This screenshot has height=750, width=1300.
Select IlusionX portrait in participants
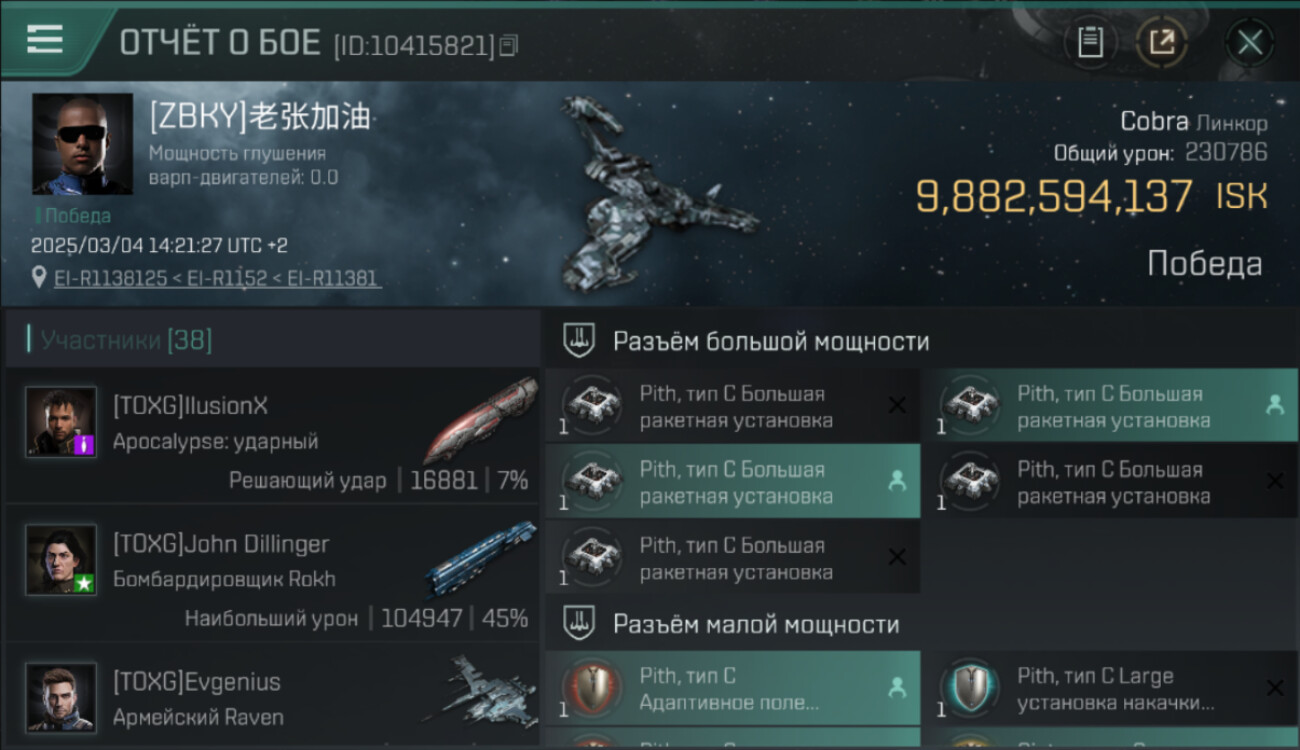(61, 421)
